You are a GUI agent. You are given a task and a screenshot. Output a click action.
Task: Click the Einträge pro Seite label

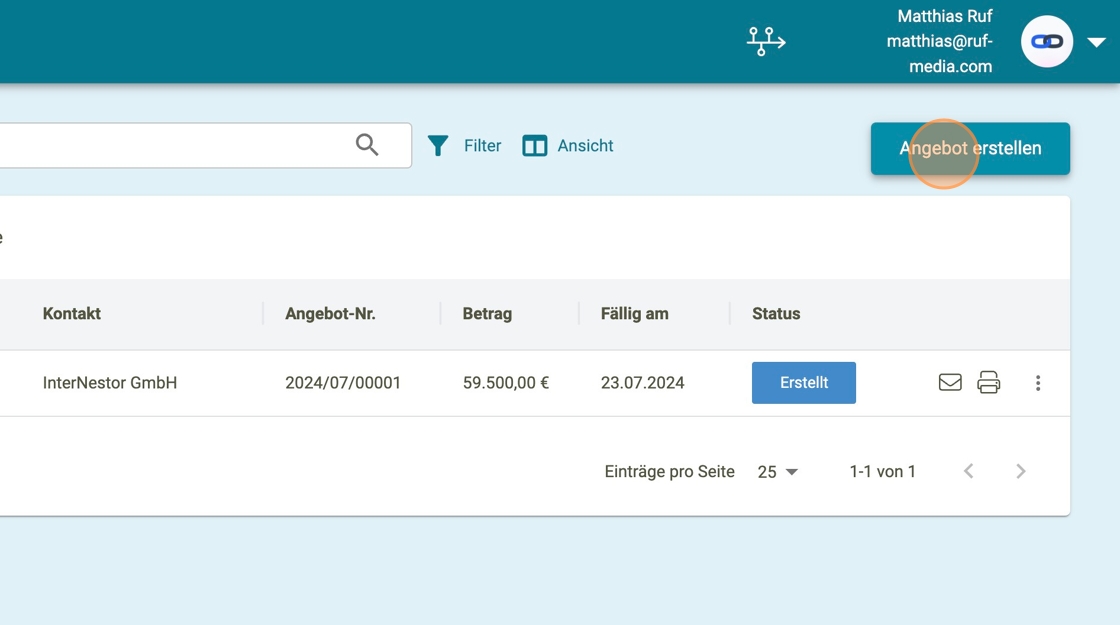coord(669,471)
